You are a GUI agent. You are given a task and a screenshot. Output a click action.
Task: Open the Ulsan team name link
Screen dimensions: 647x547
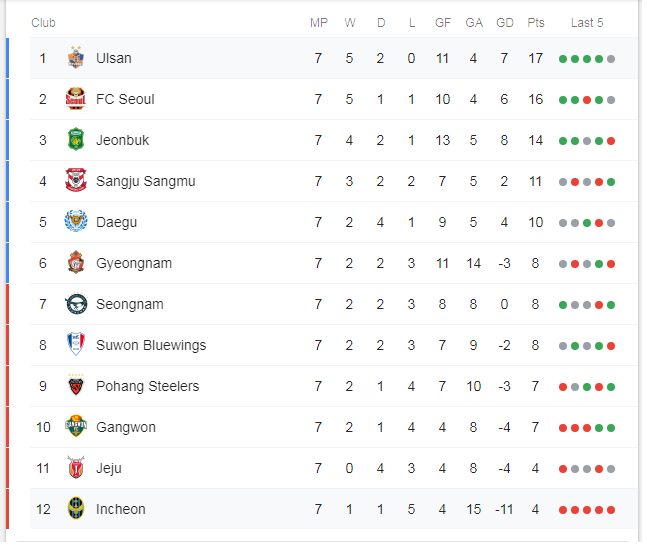click(114, 58)
